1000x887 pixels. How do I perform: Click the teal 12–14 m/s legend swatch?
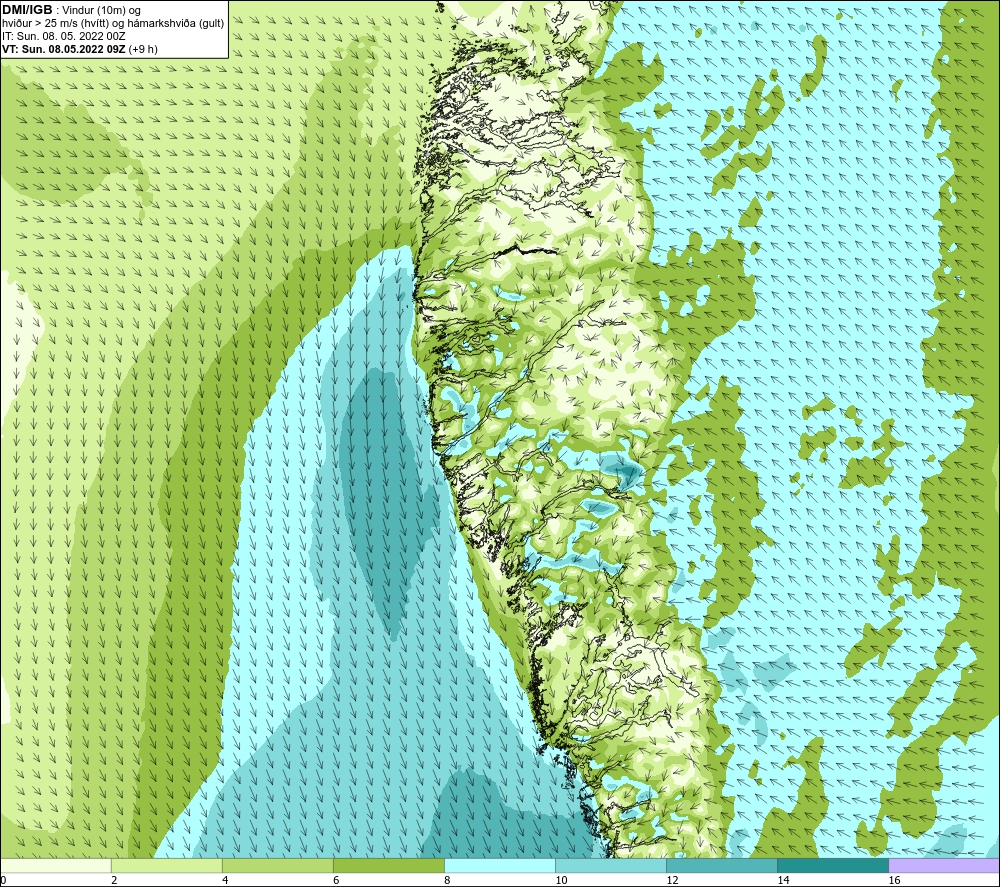coord(721,865)
